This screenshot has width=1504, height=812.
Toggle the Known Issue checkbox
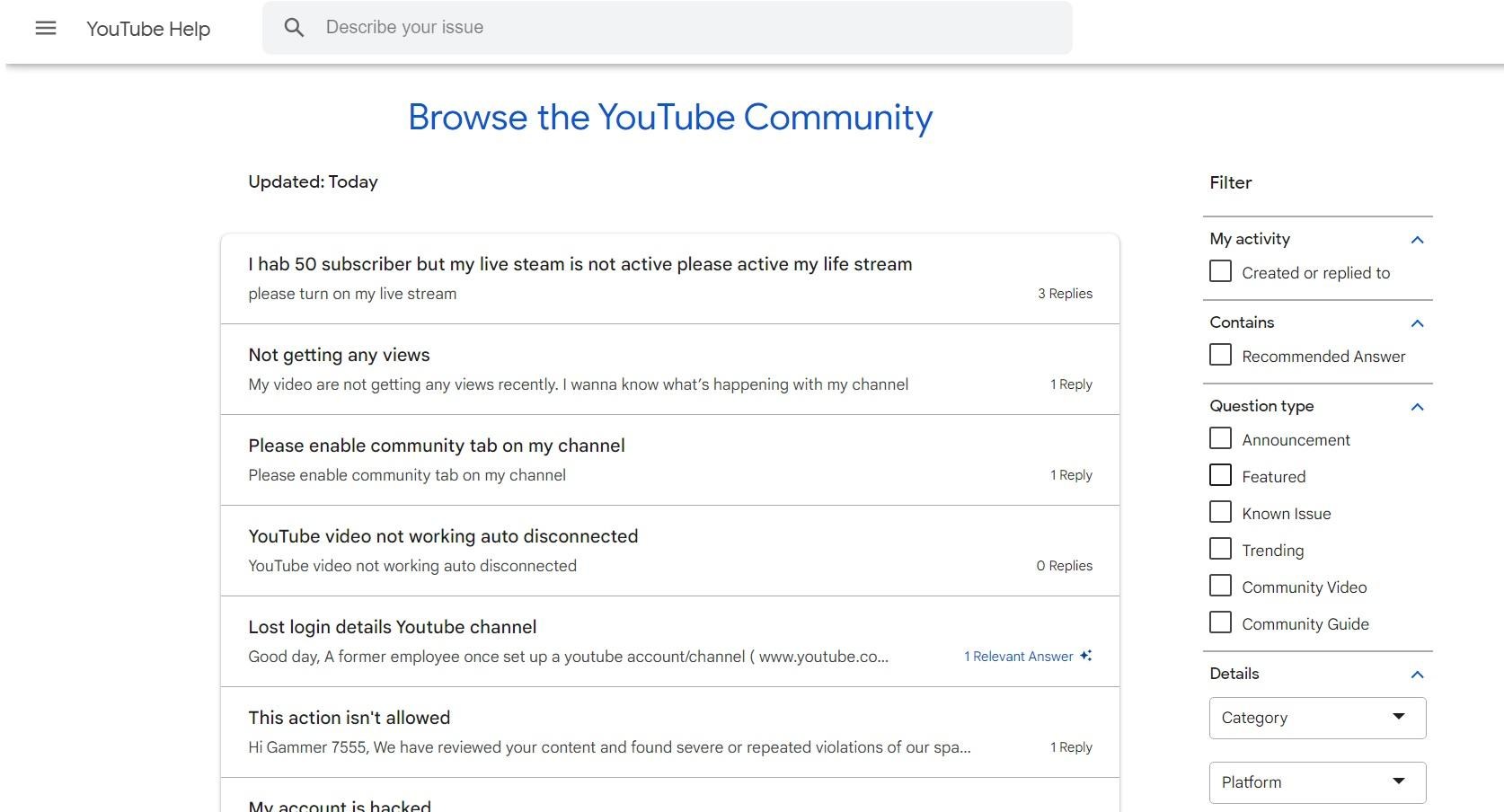coord(1220,512)
